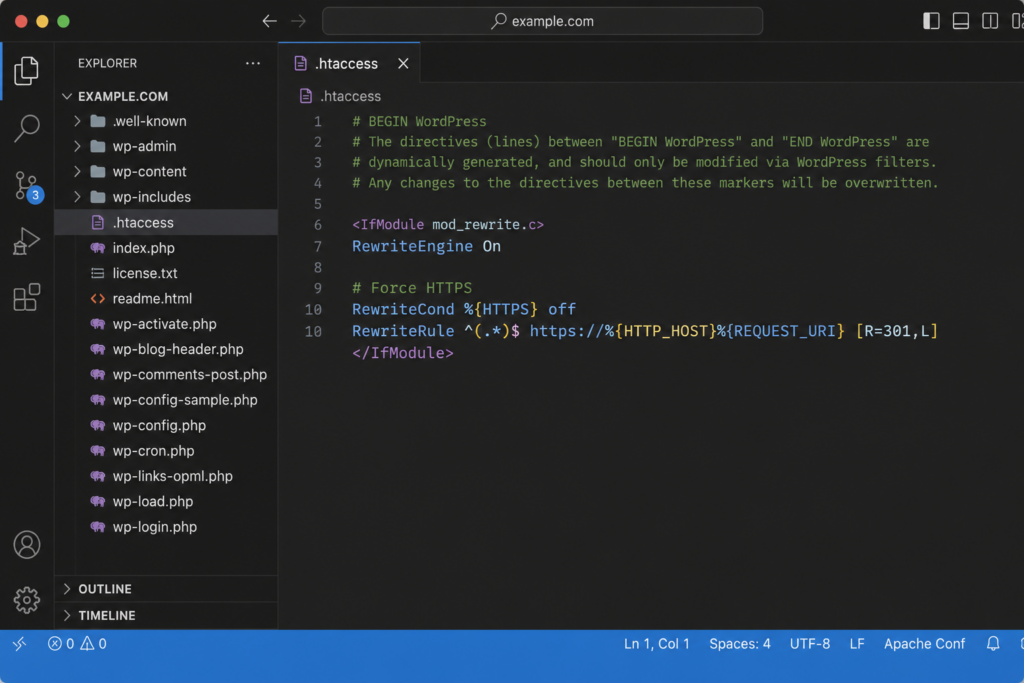Click the Explorer more actions ellipsis
Viewport: 1024px width, 683px height.
pyautogui.click(x=253, y=63)
